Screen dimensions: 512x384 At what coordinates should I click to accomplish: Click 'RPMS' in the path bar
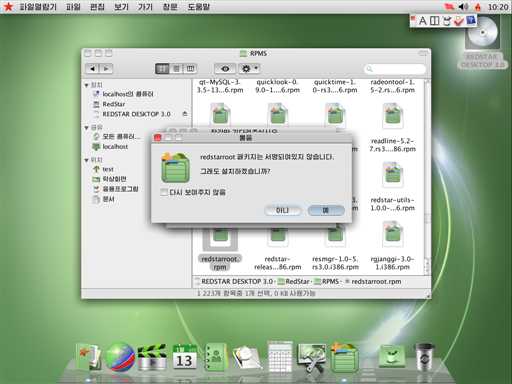pyautogui.click(x=327, y=282)
